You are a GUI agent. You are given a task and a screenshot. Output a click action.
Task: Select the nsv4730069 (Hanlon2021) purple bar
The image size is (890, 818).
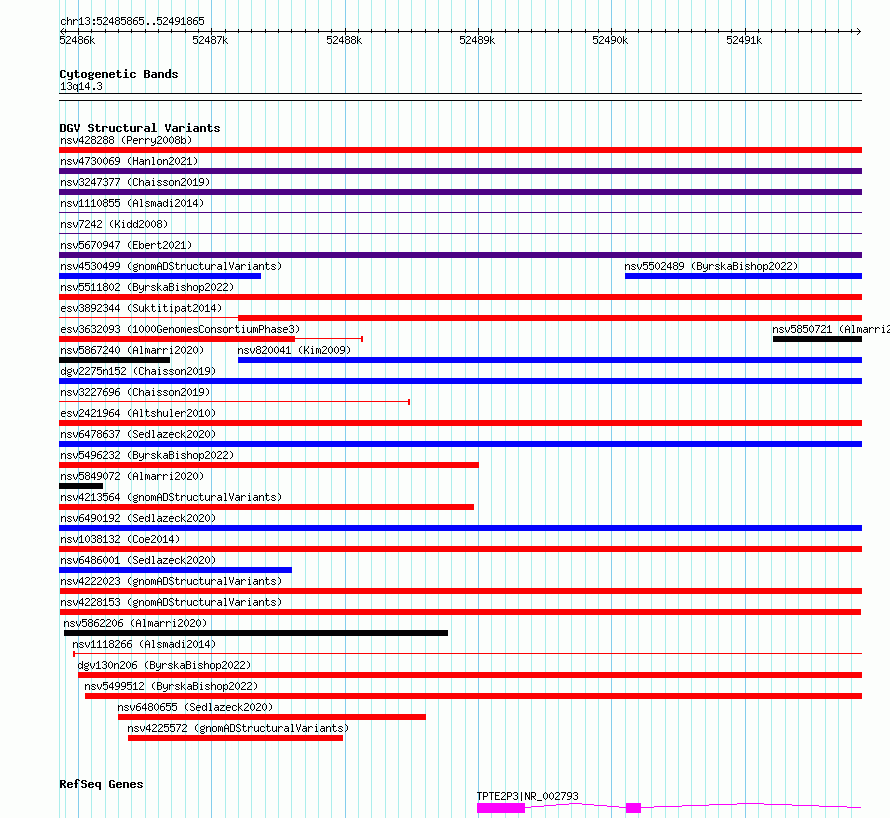coord(460,171)
